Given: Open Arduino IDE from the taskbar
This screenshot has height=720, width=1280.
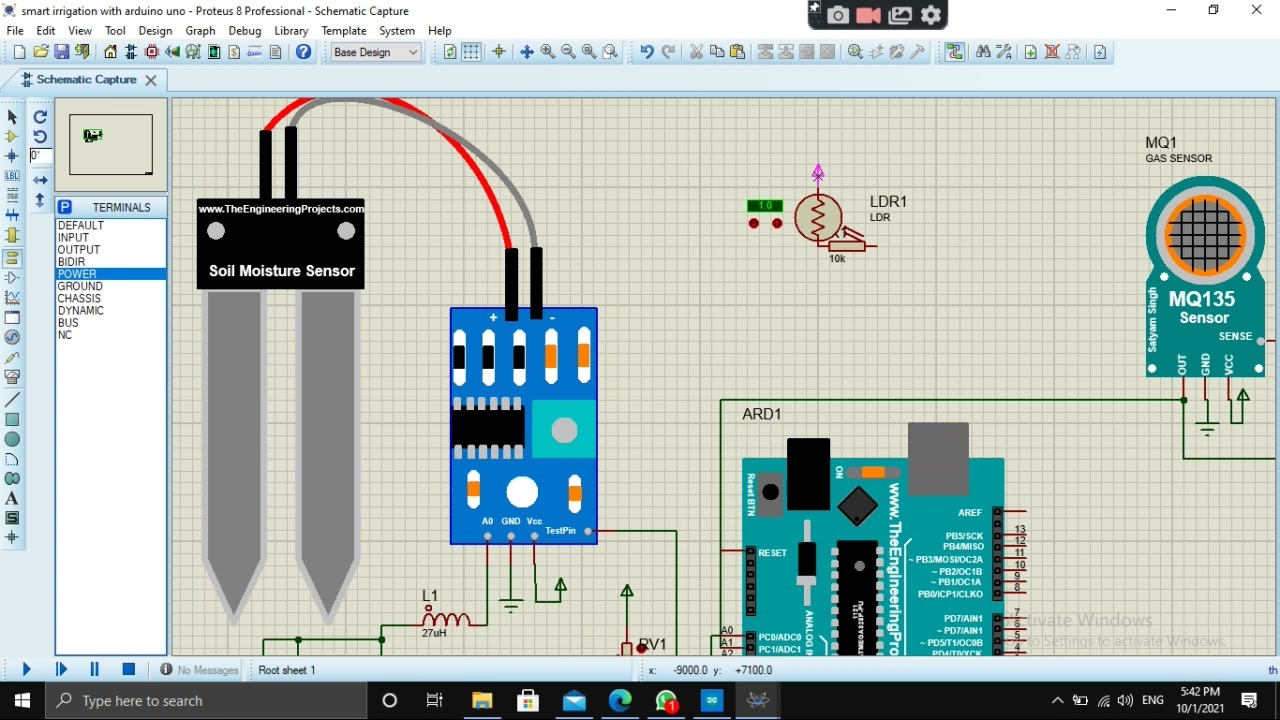Looking at the screenshot, I should click(712, 701).
